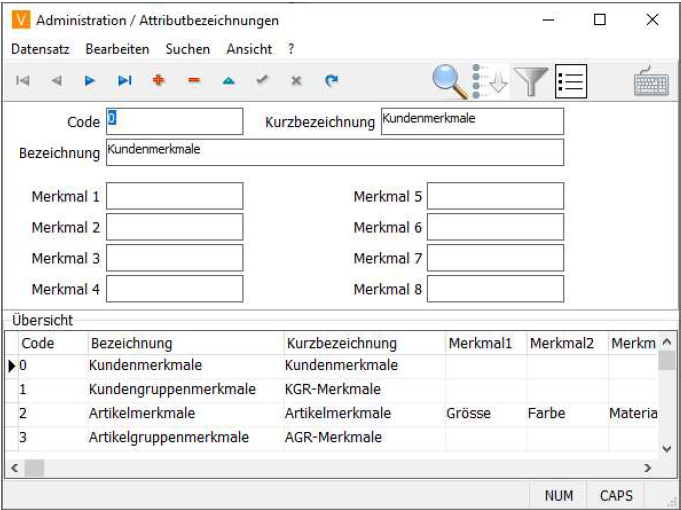Delete record using the red minus icon
681x510 pixels.
tap(194, 80)
